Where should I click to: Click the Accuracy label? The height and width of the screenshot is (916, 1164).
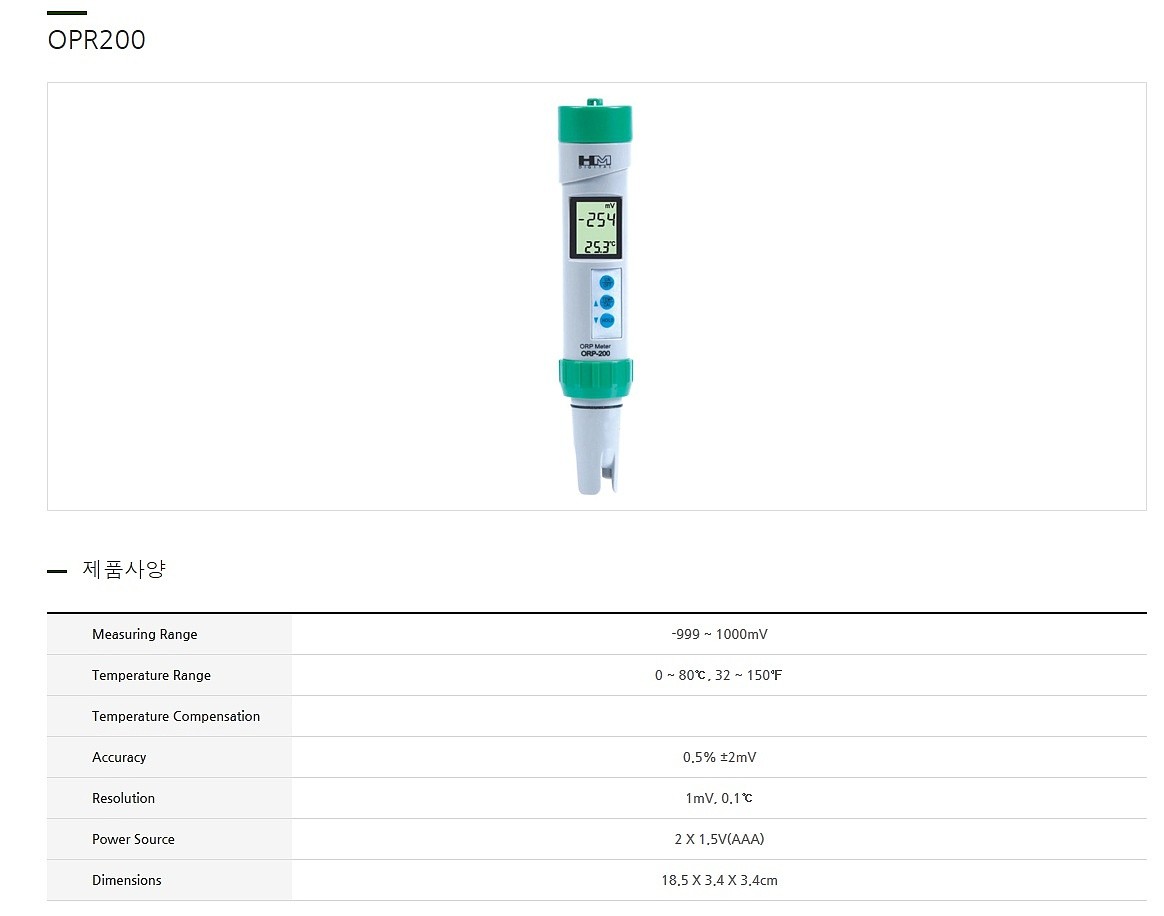[119, 757]
